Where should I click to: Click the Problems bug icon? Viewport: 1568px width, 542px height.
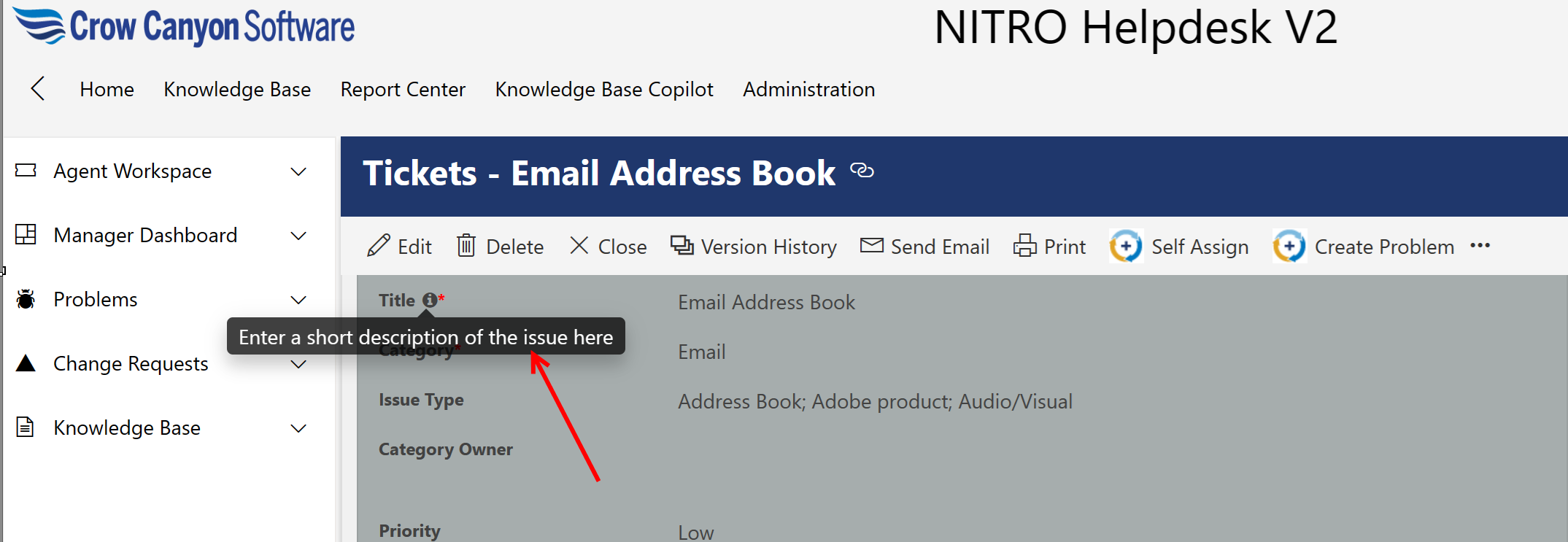click(26, 299)
